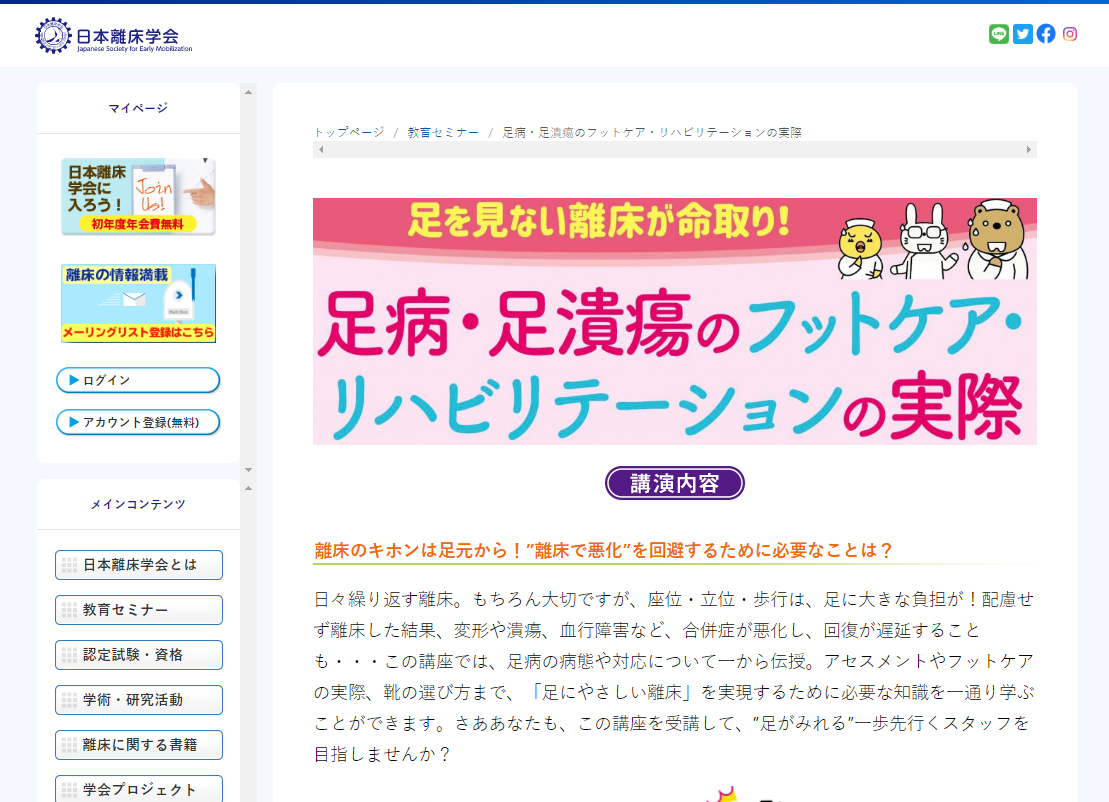Open the Instagram social icon
The height and width of the screenshot is (802, 1109).
[1070, 34]
